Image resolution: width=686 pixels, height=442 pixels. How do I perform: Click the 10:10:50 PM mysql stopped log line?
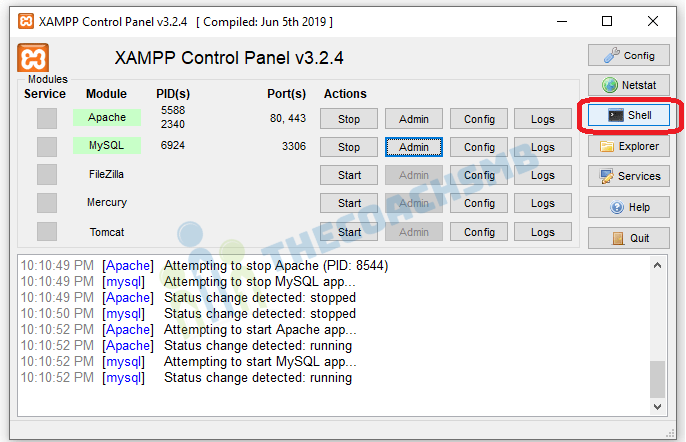[188, 314]
